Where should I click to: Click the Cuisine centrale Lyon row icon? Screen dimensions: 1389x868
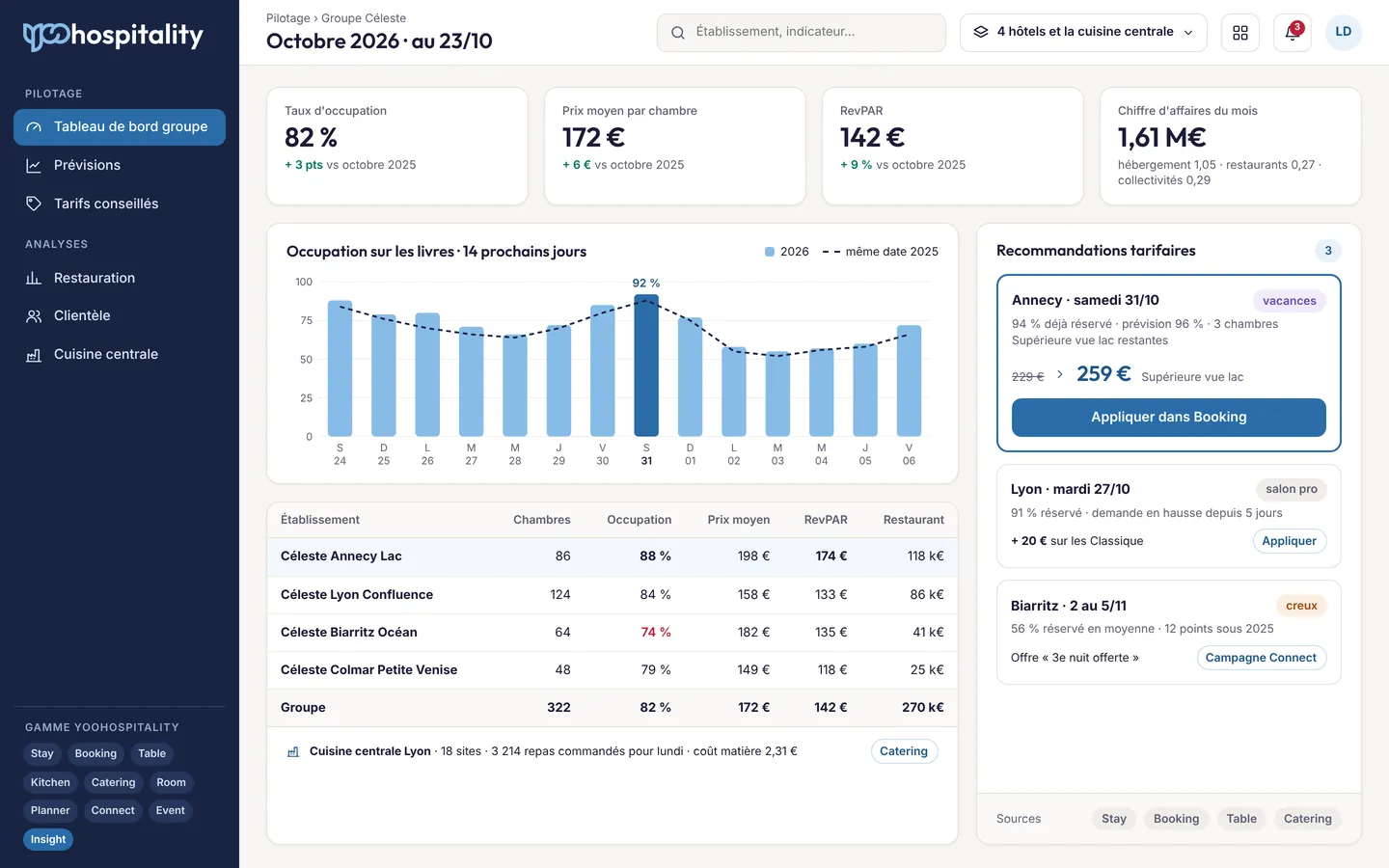(x=293, y=751)
